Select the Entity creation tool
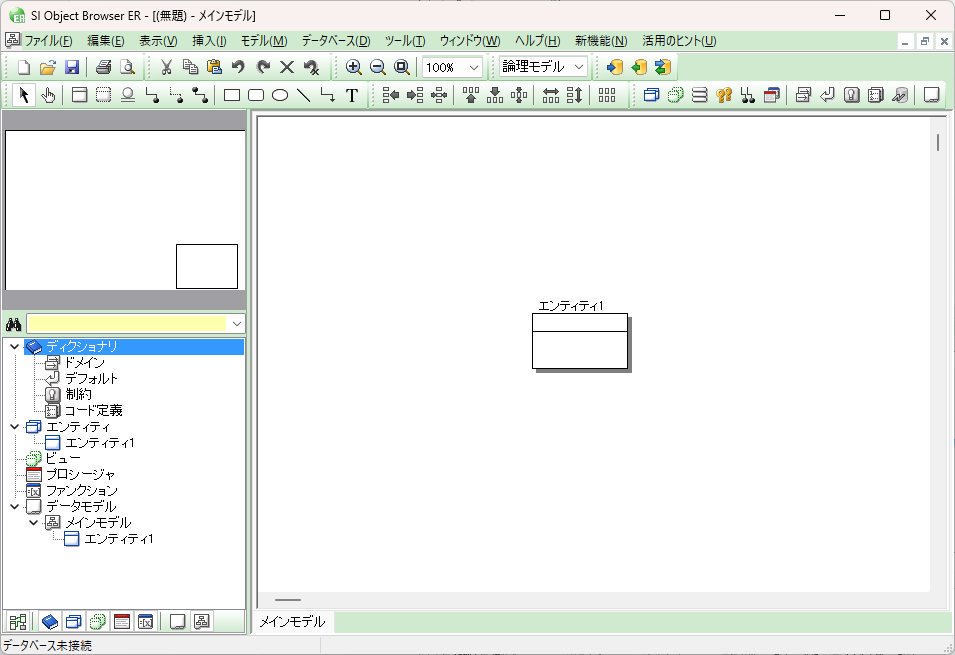 pos(79,95)
